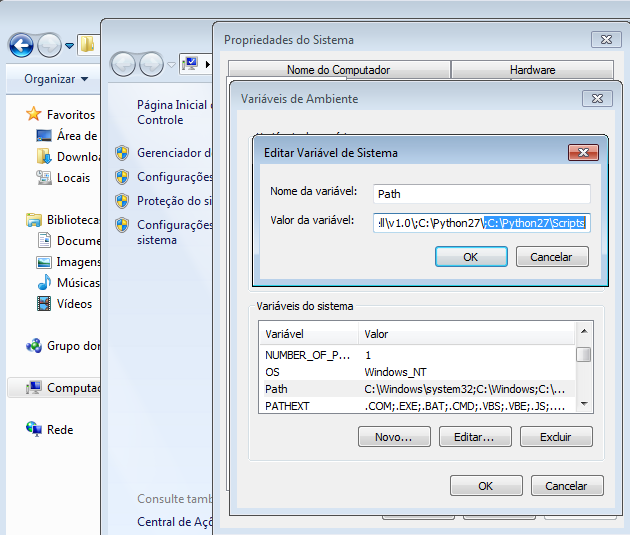This screenshot has height=535, width=630.
Task: Click shield icon next to Gerenciador de Dispositivos
Action: point(122,153)
